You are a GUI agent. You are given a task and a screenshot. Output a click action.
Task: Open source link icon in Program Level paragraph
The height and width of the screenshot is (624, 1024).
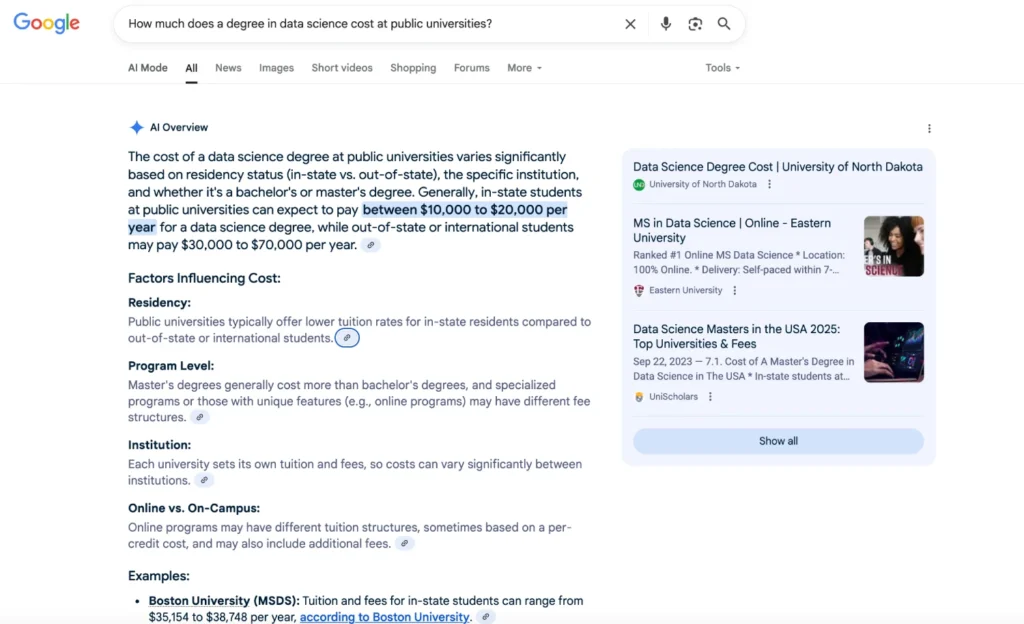coord(200,417)
